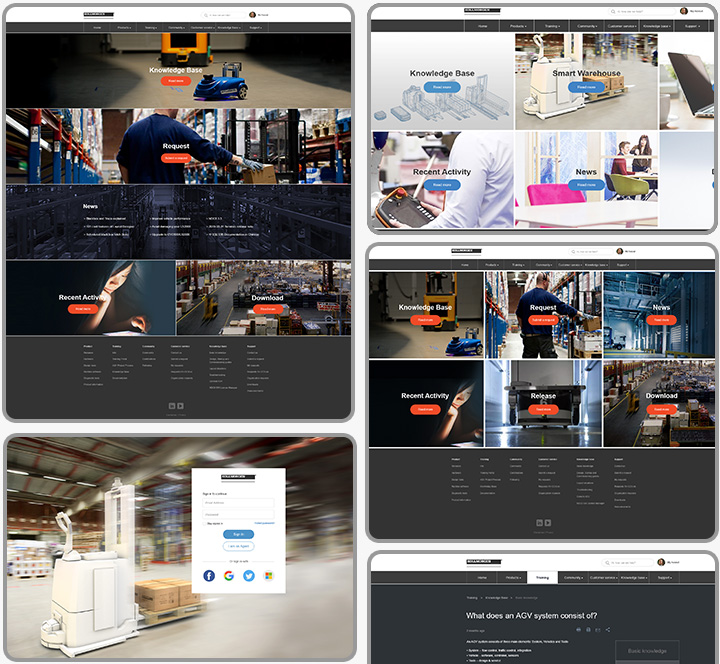Click the share icon on the AGV article

point(608,630)
